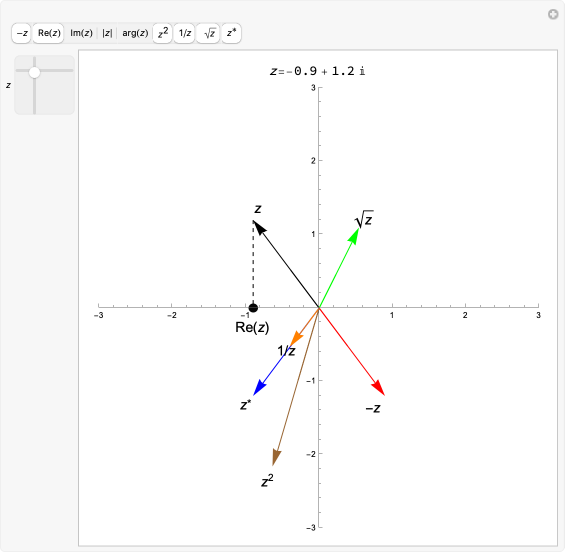Click the z 2D slider knob
Image resolution: width=565 pixels, height=553 pixels.
pos(34,73)
